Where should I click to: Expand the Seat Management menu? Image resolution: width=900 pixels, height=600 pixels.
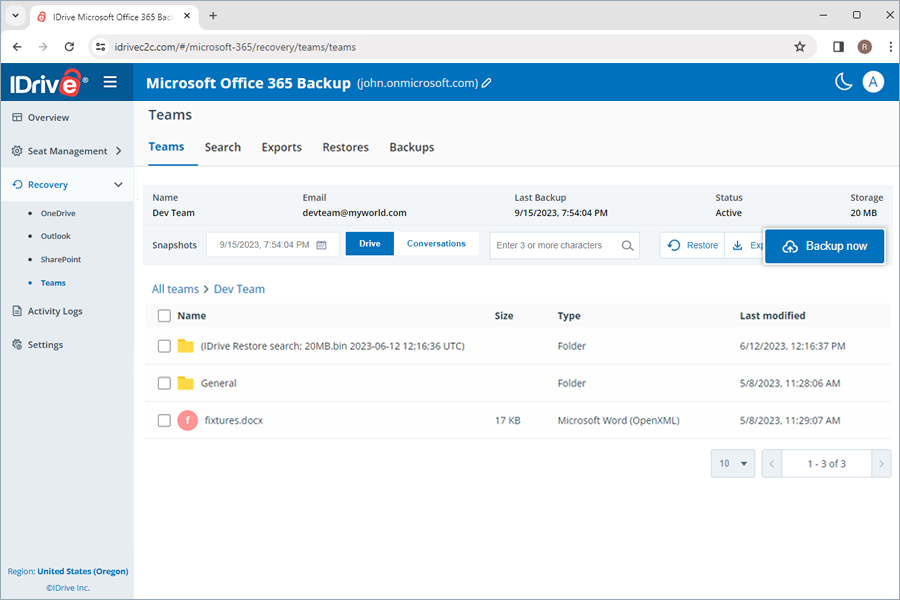tap(66, 151)
